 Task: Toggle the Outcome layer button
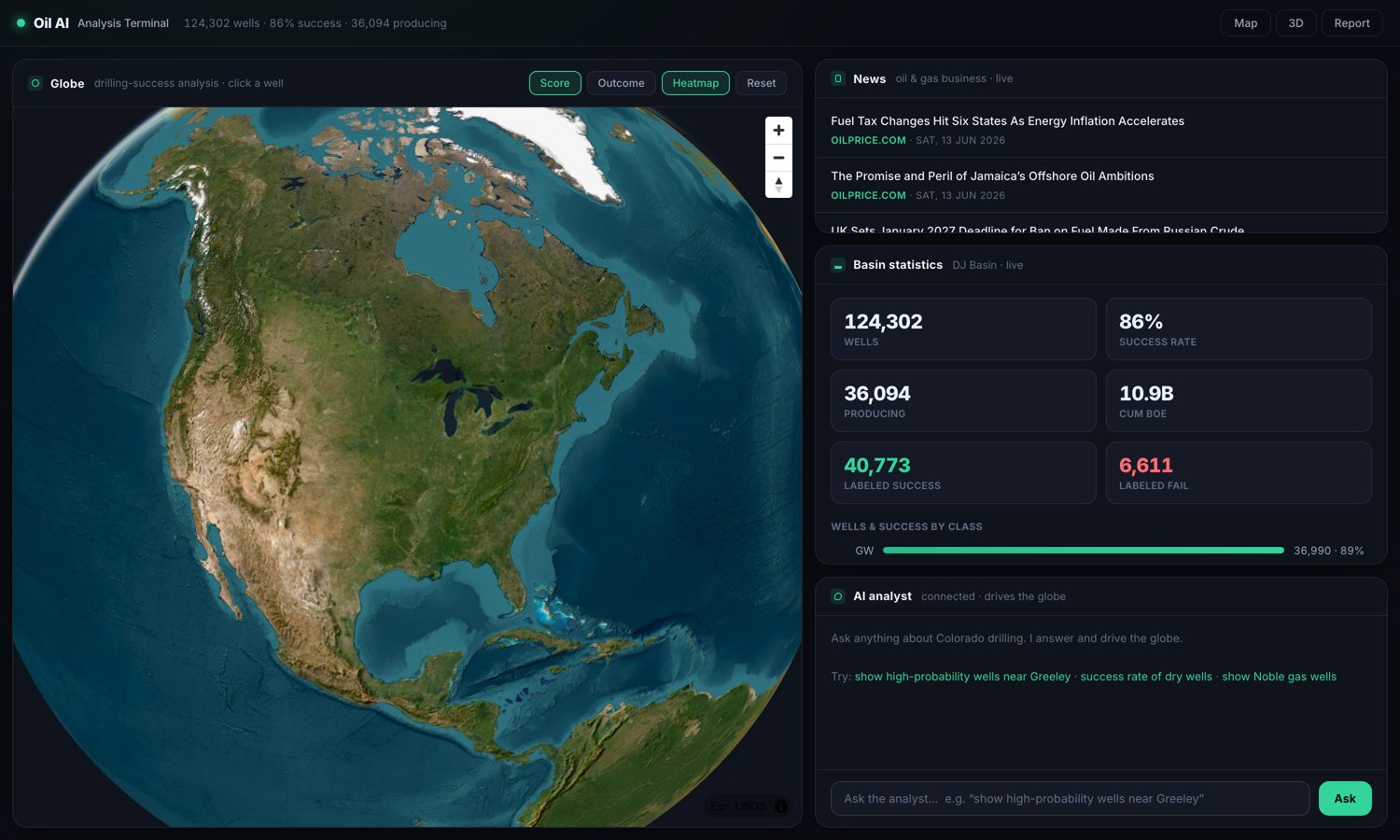tap(621, 83)
